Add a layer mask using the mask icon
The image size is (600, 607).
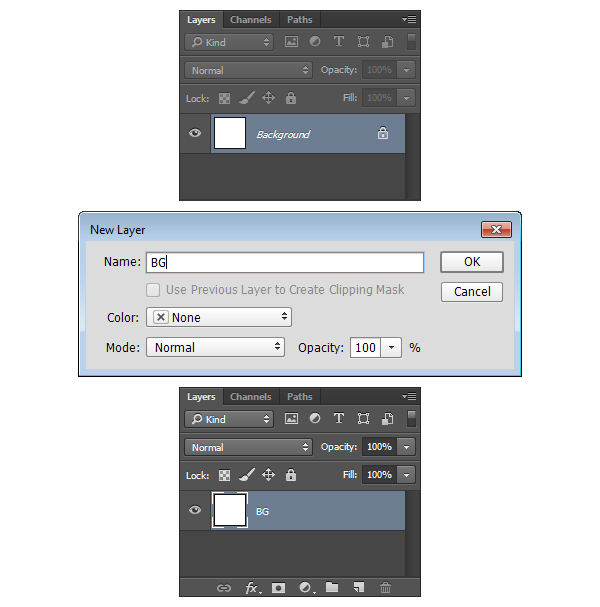coord(279,588)
